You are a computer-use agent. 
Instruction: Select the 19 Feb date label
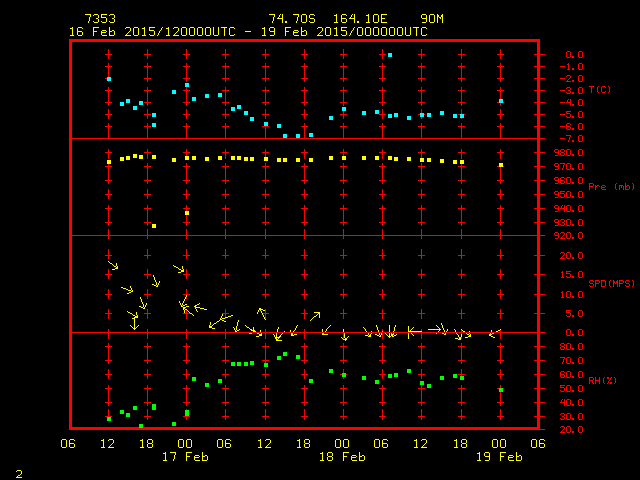point(499,457)
